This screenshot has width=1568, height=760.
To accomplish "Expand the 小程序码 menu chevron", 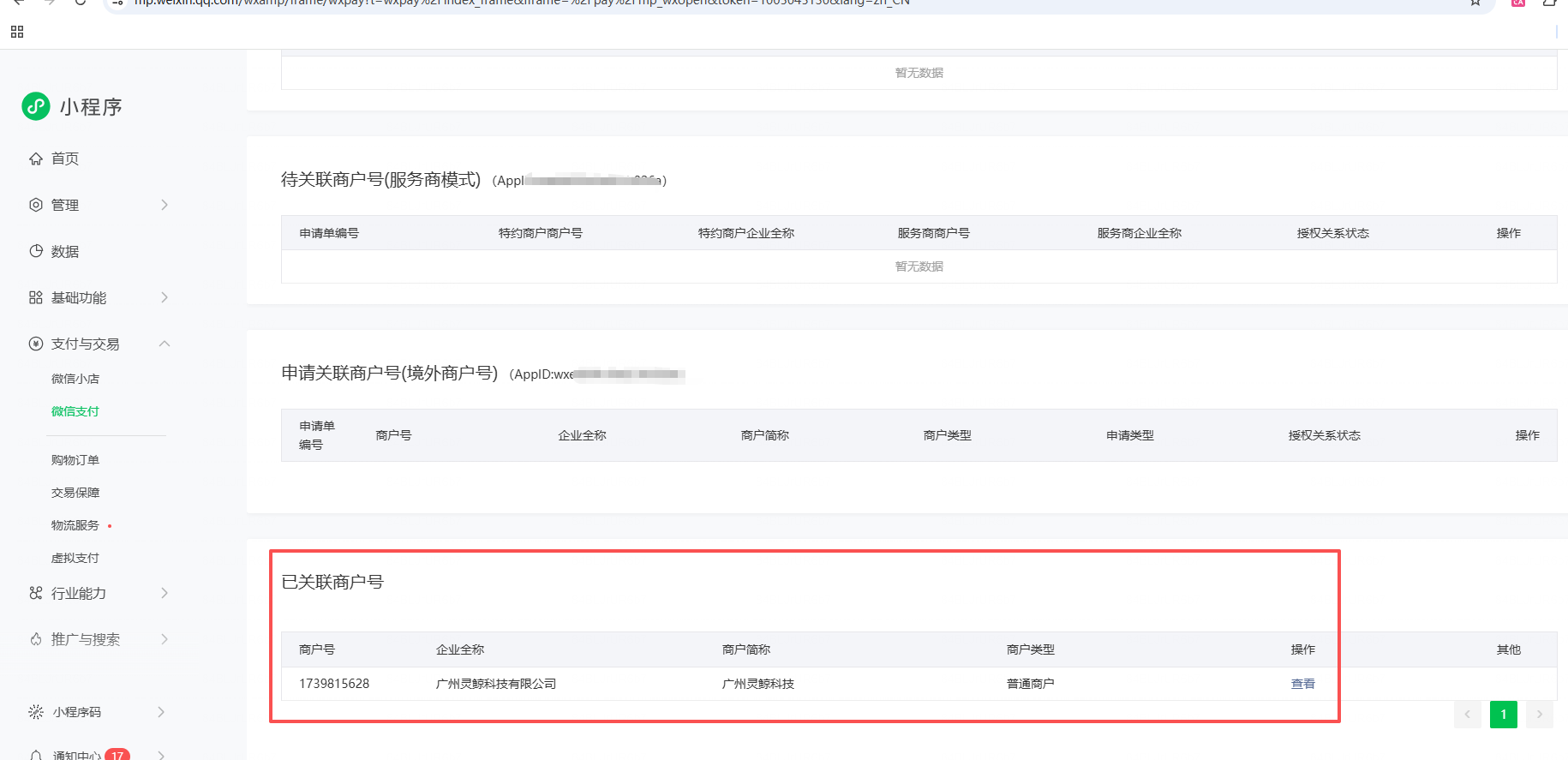I will pyautogui.click(x=161, y=712).
